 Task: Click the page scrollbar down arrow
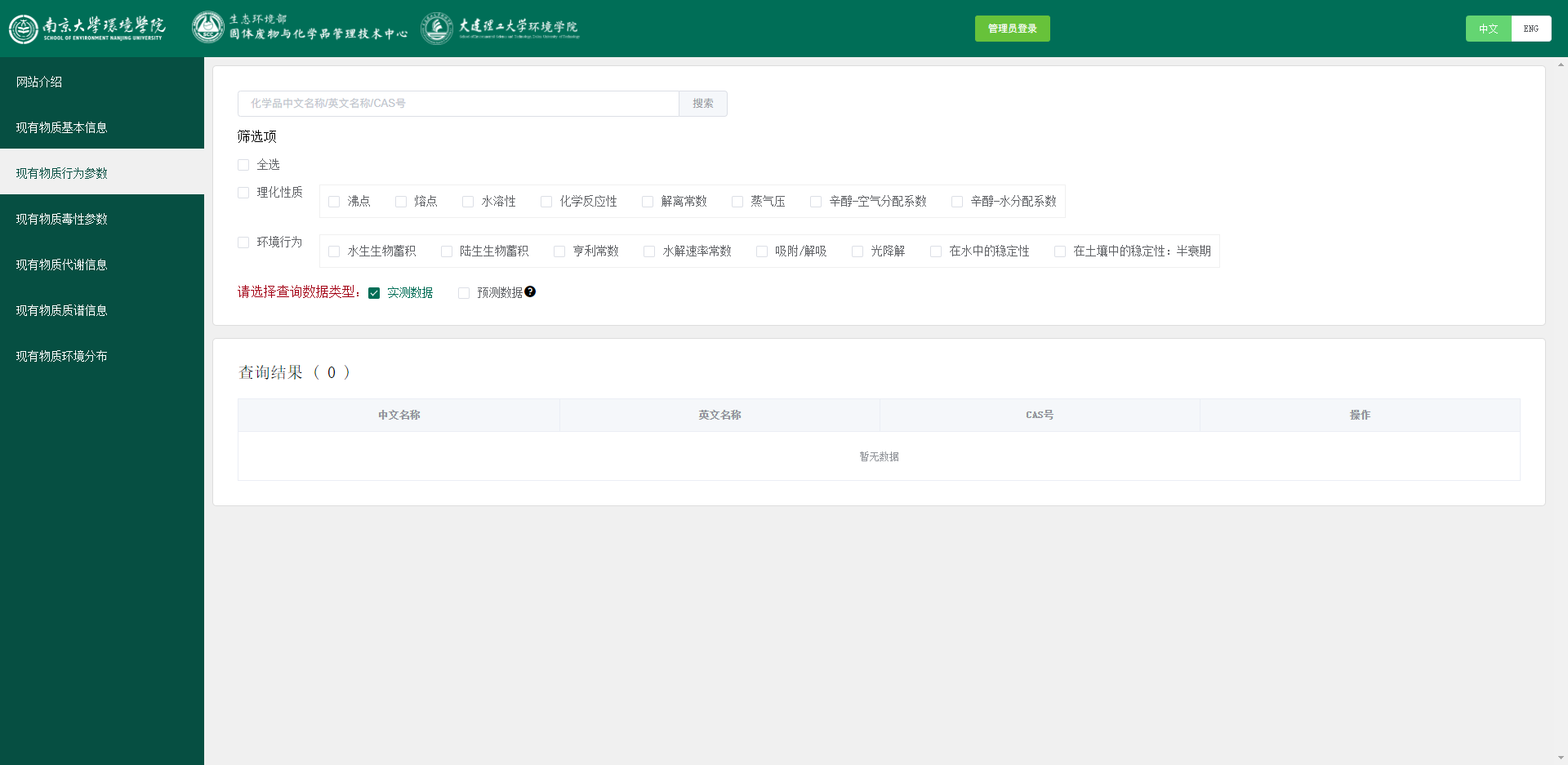click(x=1561, y=758)
